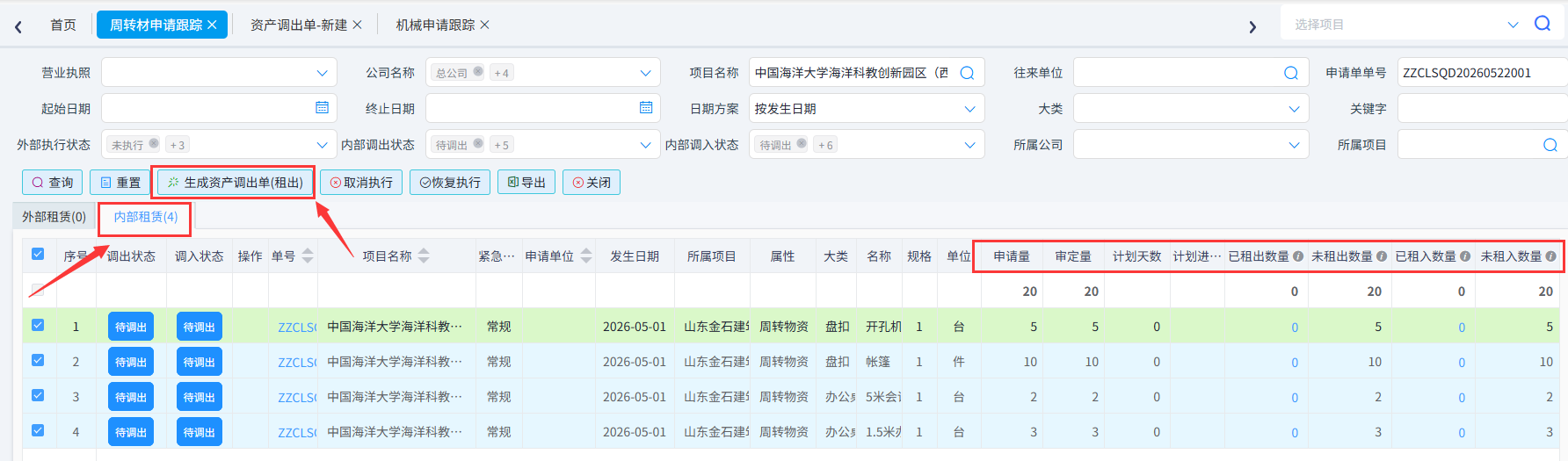Close the 机械申请跟踪 tab

pos(484,25)
